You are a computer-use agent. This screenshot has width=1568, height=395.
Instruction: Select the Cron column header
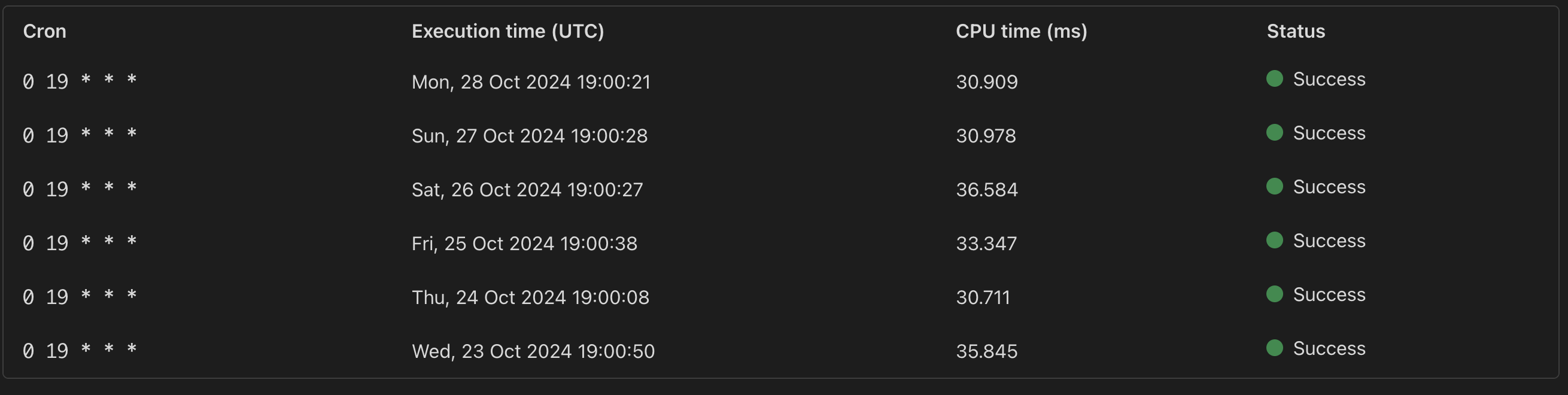[x=44, y=31]
